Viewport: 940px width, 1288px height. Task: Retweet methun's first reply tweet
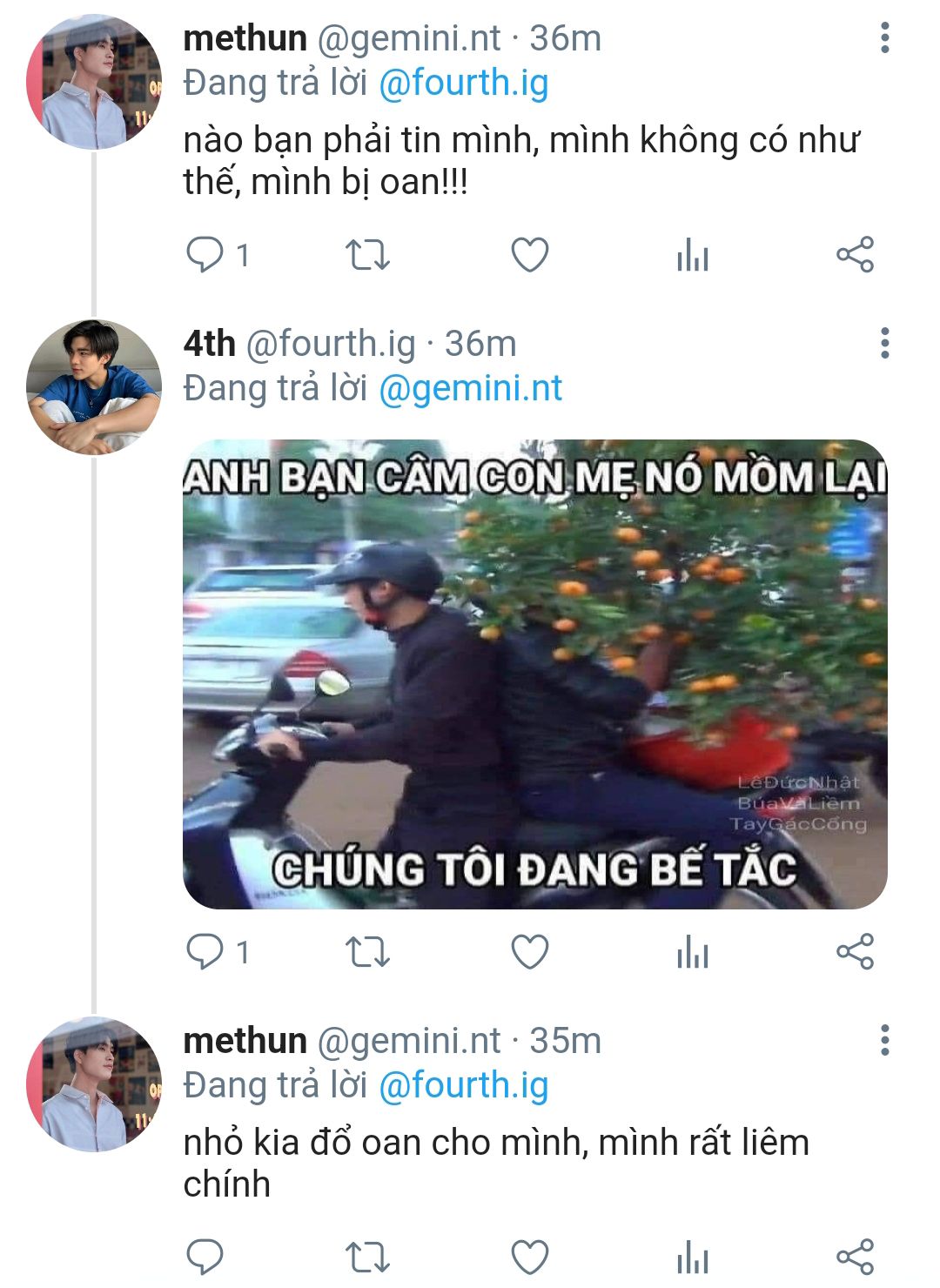point(367,256)
